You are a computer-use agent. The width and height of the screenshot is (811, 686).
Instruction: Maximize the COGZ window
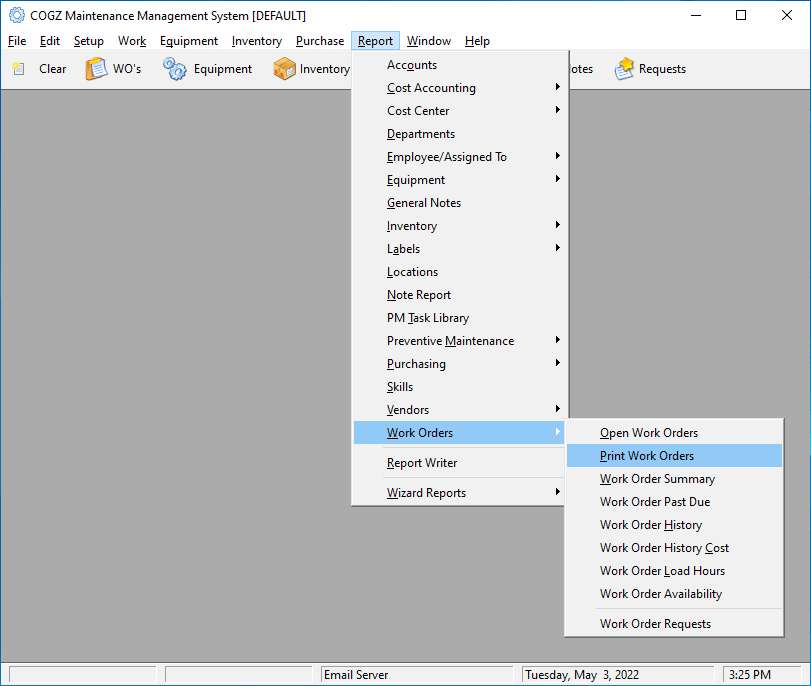(741, 16)
